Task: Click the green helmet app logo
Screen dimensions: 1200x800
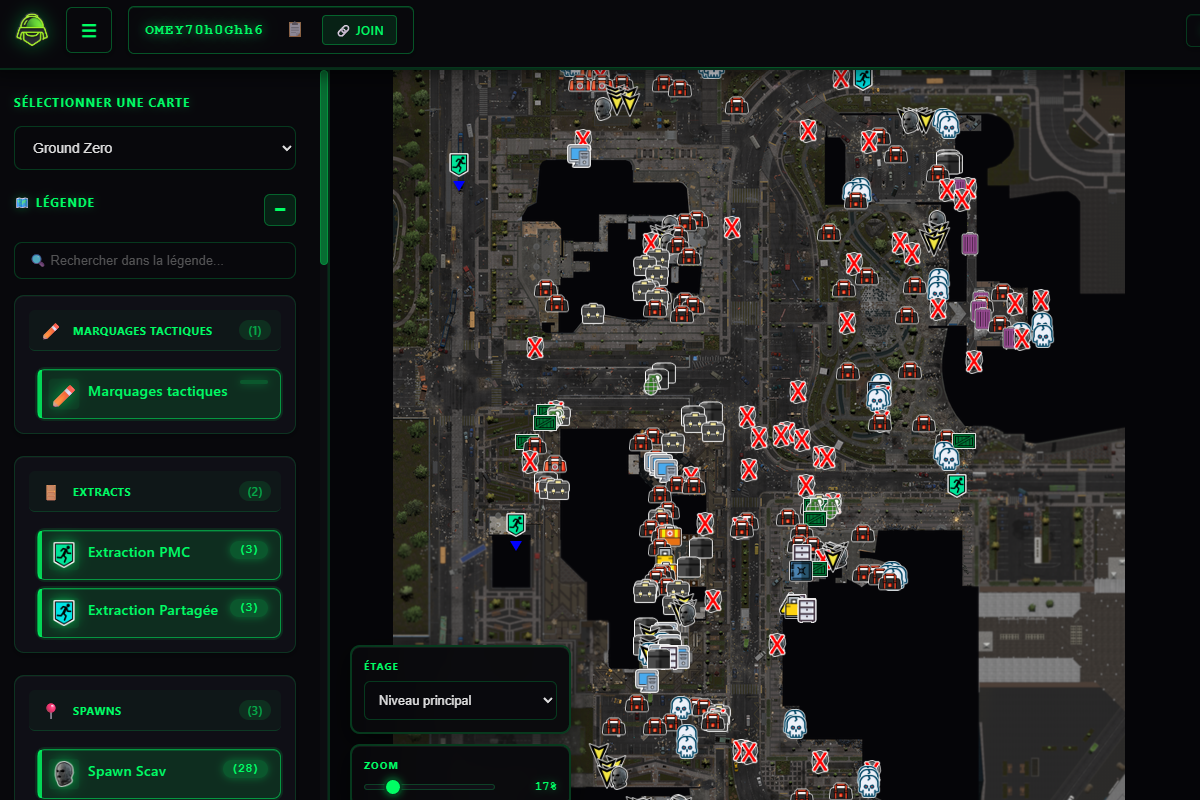Action: [x=33, y=30]
